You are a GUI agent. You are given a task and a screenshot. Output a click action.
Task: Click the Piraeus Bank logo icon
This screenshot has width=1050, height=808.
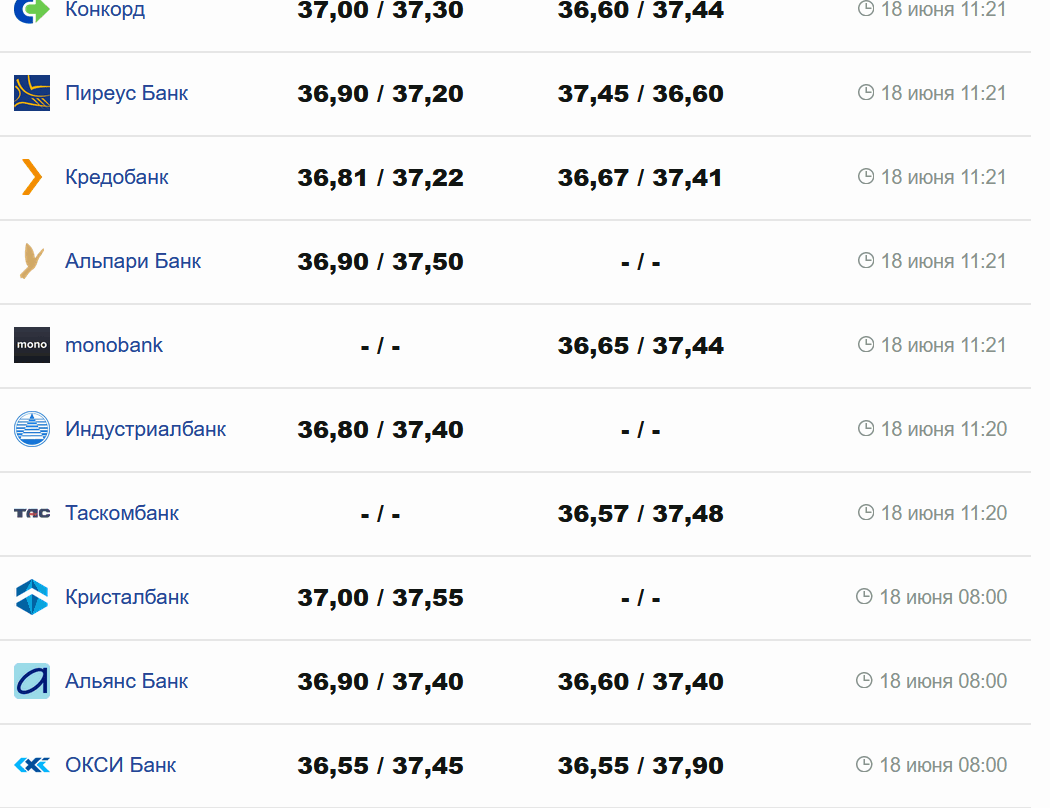click(32, 93)
